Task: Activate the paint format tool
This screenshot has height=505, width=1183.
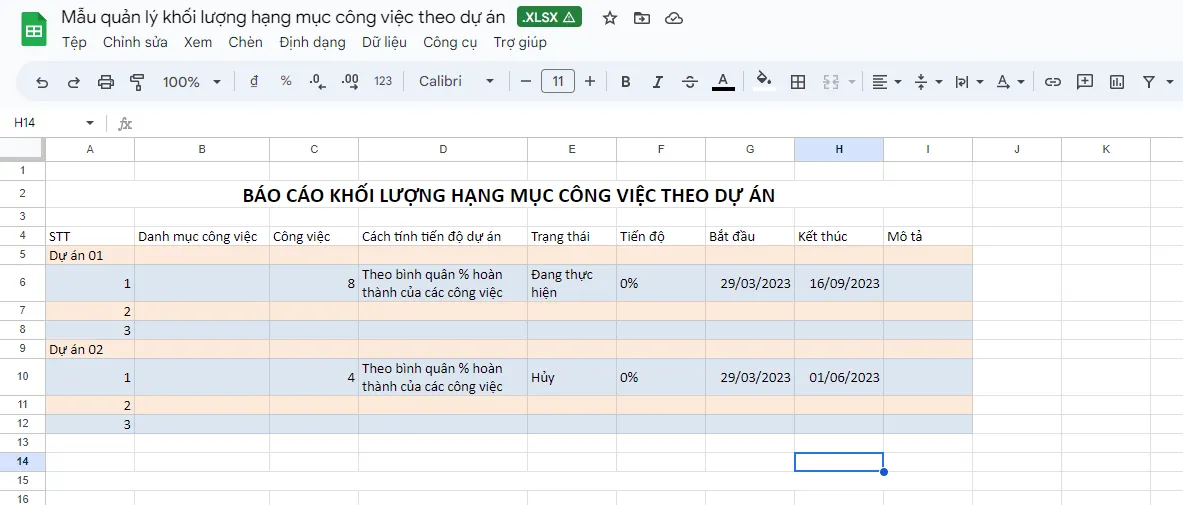Action: coord(137,82)
